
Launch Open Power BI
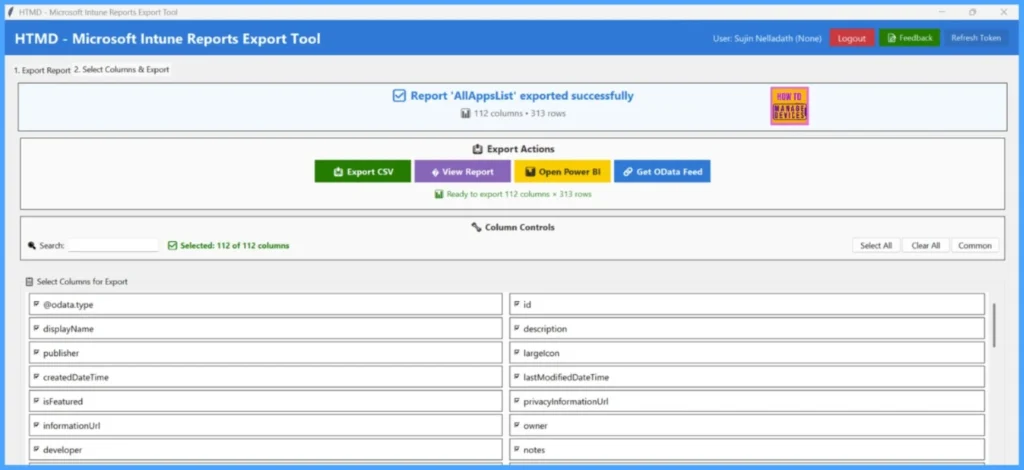pos(562,172)
